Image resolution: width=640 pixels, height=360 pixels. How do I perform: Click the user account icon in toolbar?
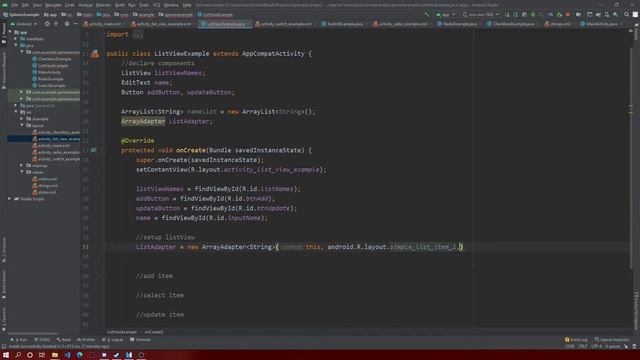[635, 14]
